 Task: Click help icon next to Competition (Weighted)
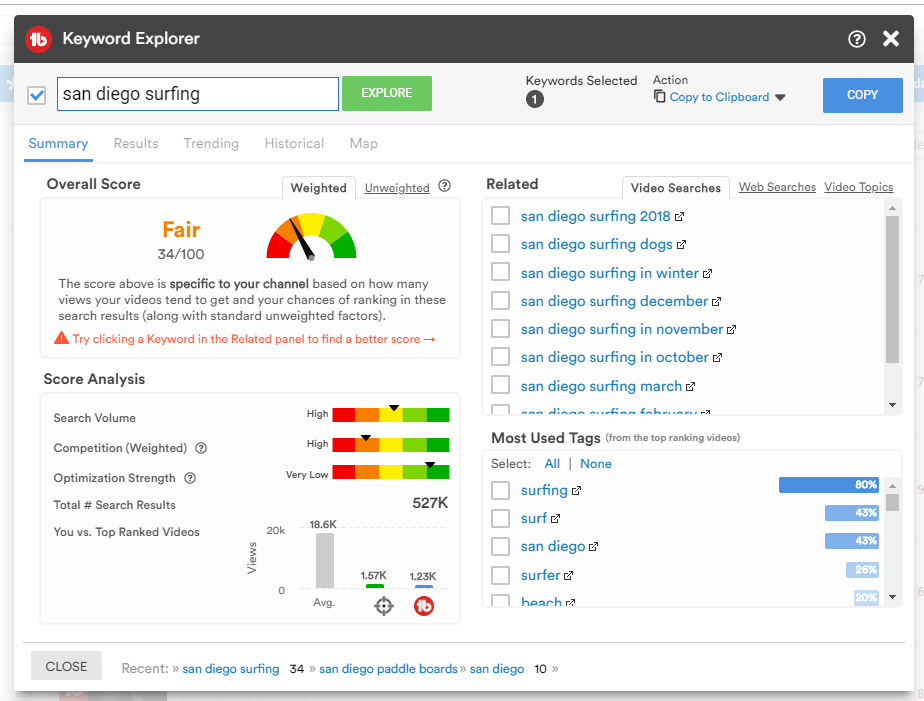coord(201,448)
